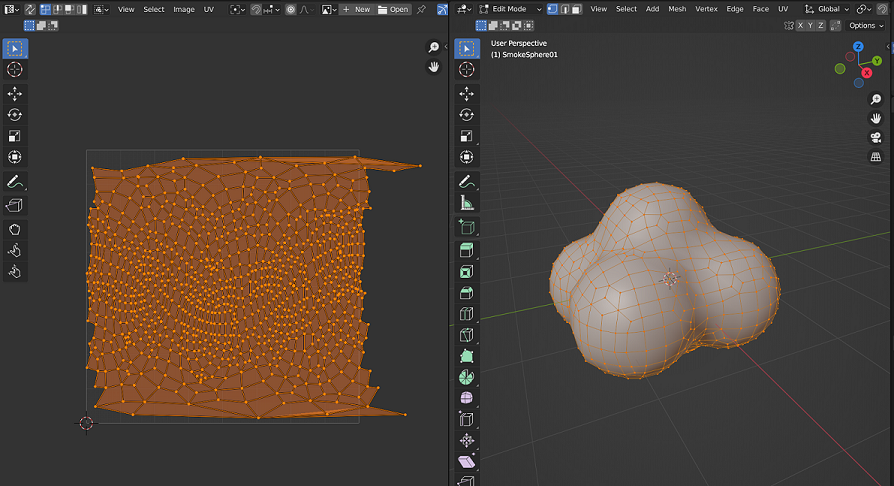Viewport: 894px width, 486px height.
Task: Switch to orthographic/perspective grid icon
Action: pyautogui.click(x=876, y=158)
